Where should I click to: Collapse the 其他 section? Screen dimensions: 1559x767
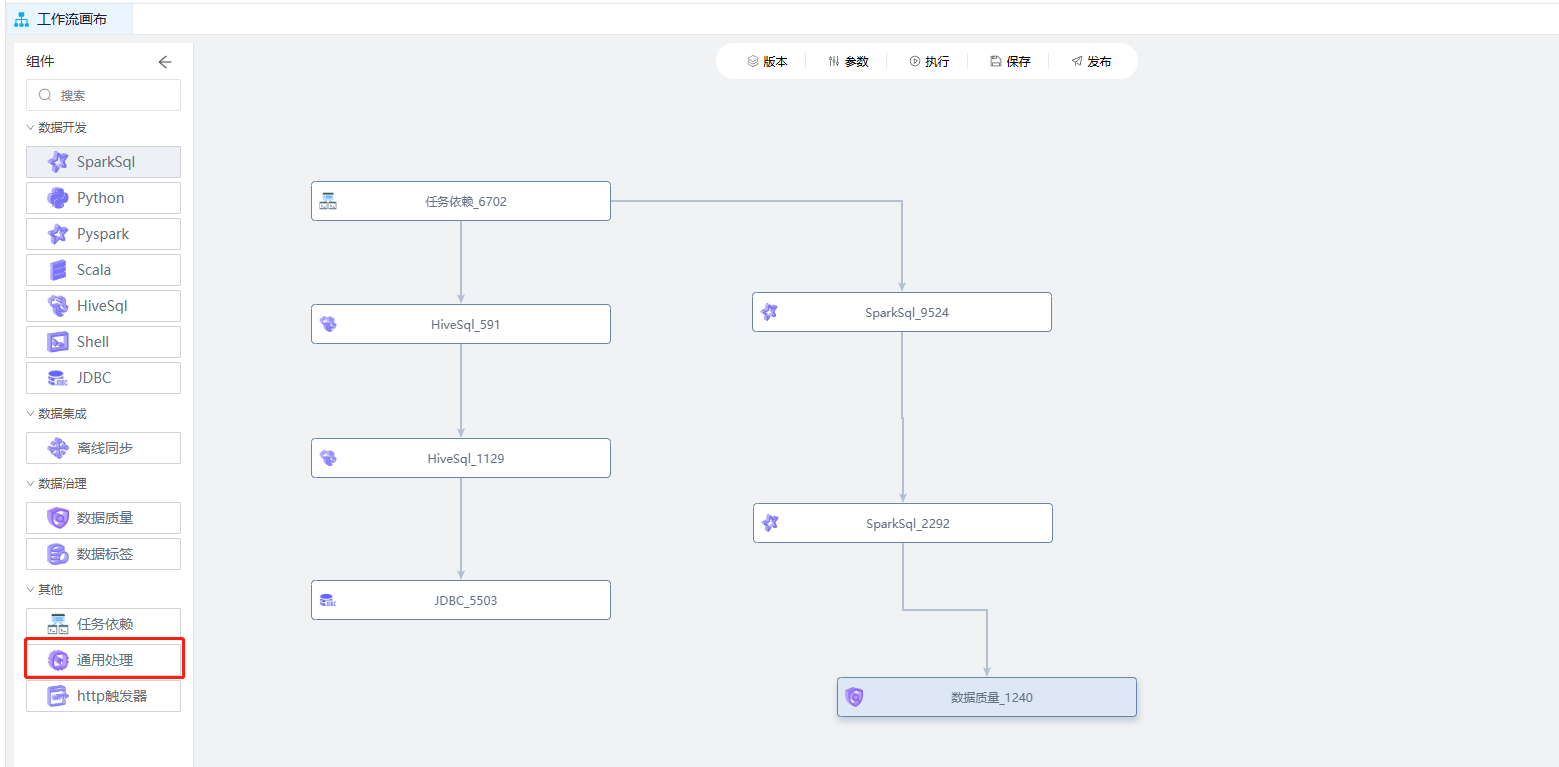(x=45, y=590)
